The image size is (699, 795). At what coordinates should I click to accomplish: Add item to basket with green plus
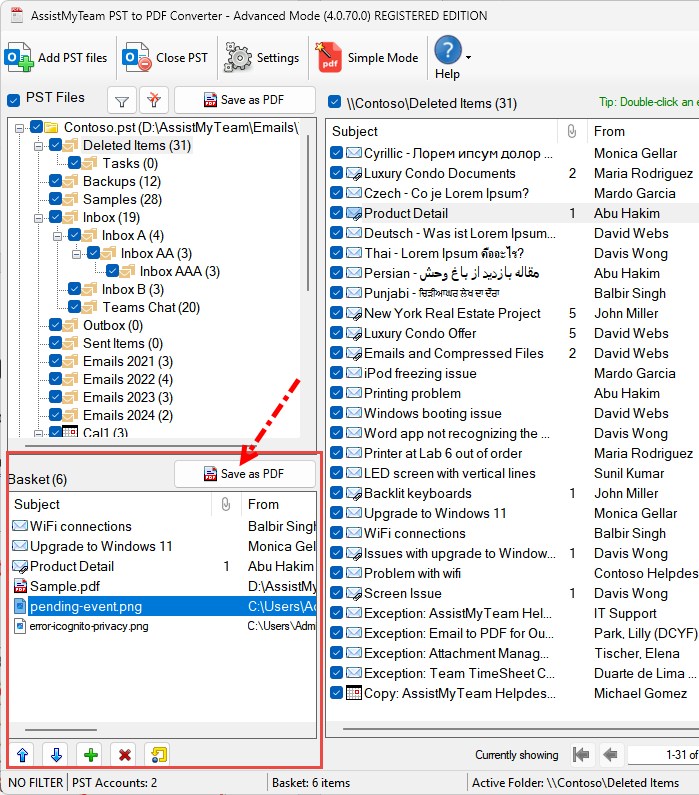click(x=91, y=755)
